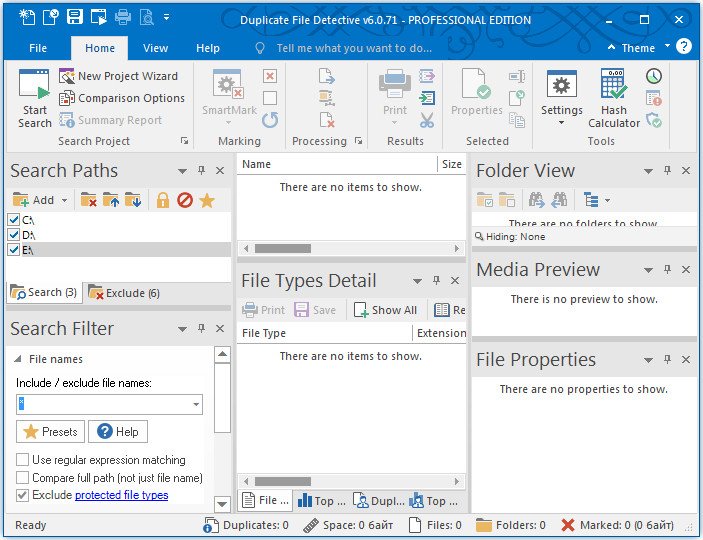Toggle Exclude protected file types checkbox
The width and height of the screenshot is (703, 540).
pos(22,495)
